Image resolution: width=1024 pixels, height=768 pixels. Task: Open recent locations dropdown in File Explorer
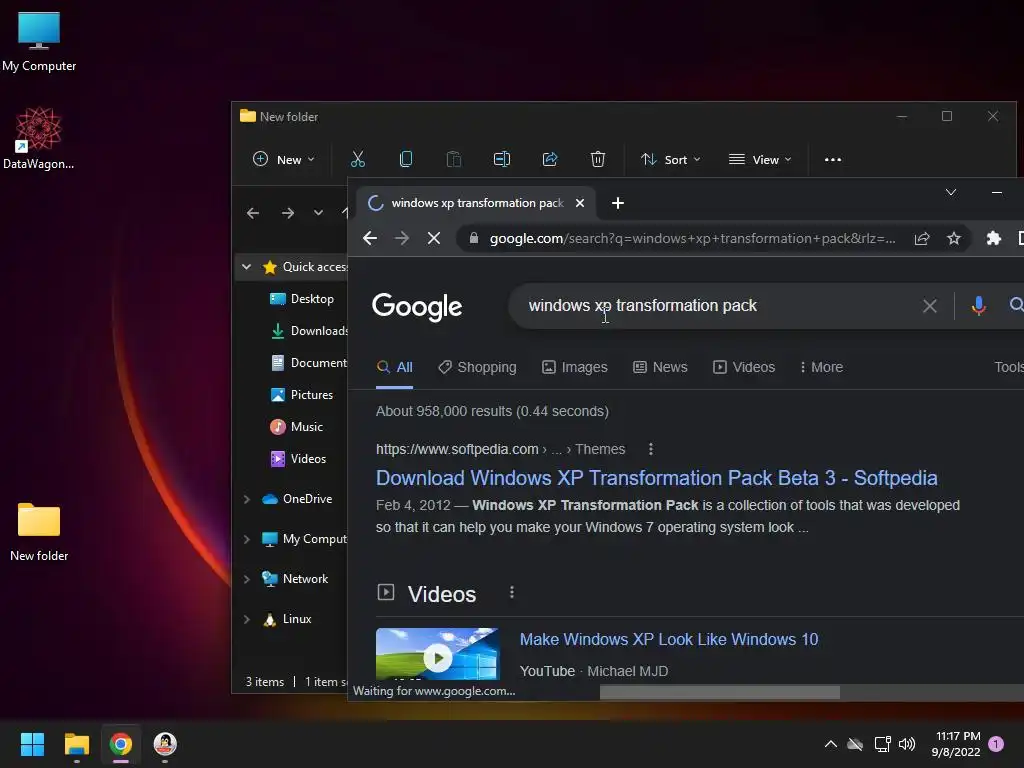point(318,213)
